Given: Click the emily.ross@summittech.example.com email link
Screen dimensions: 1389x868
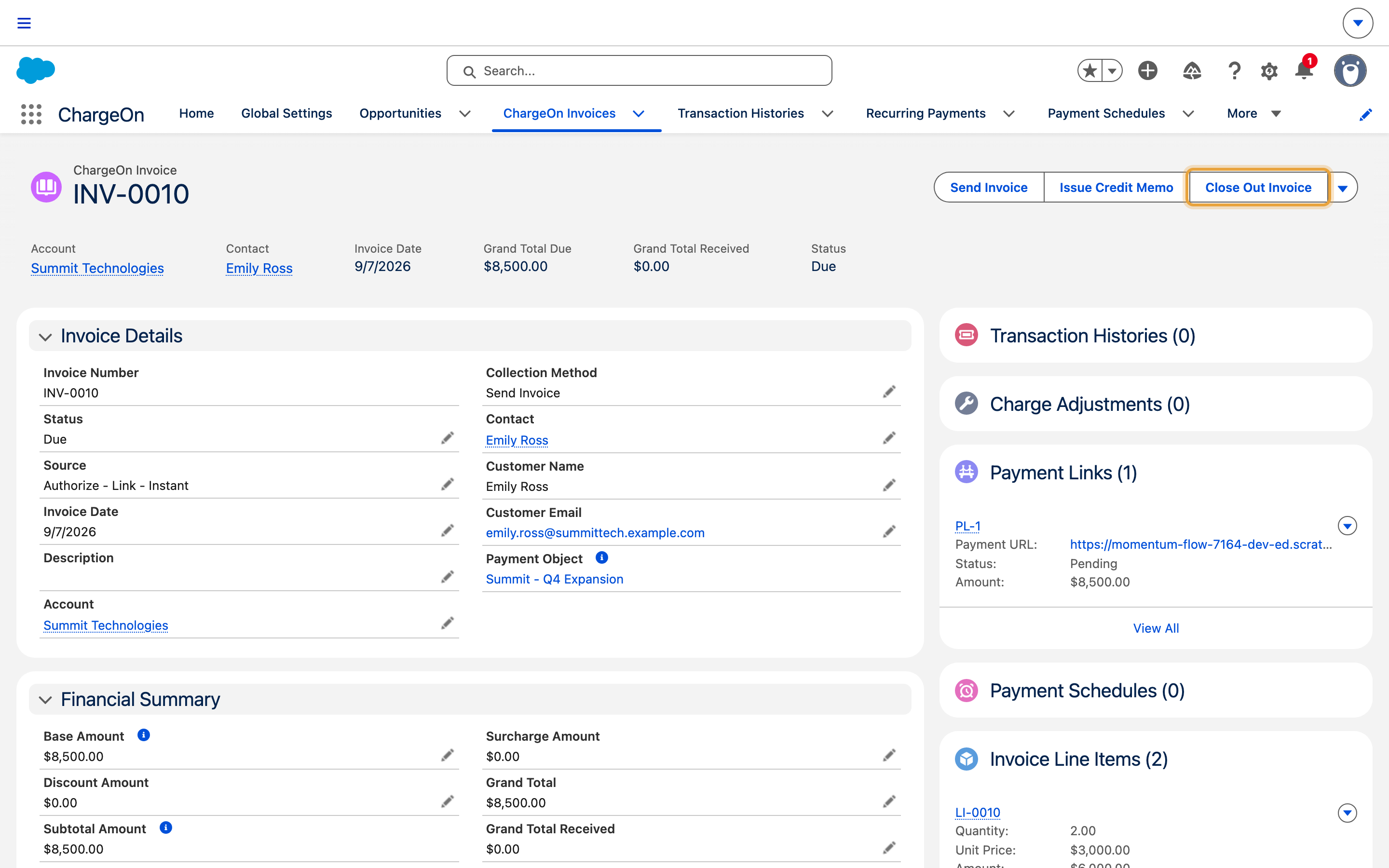Looking at the screenshot, I should point(595,533).
